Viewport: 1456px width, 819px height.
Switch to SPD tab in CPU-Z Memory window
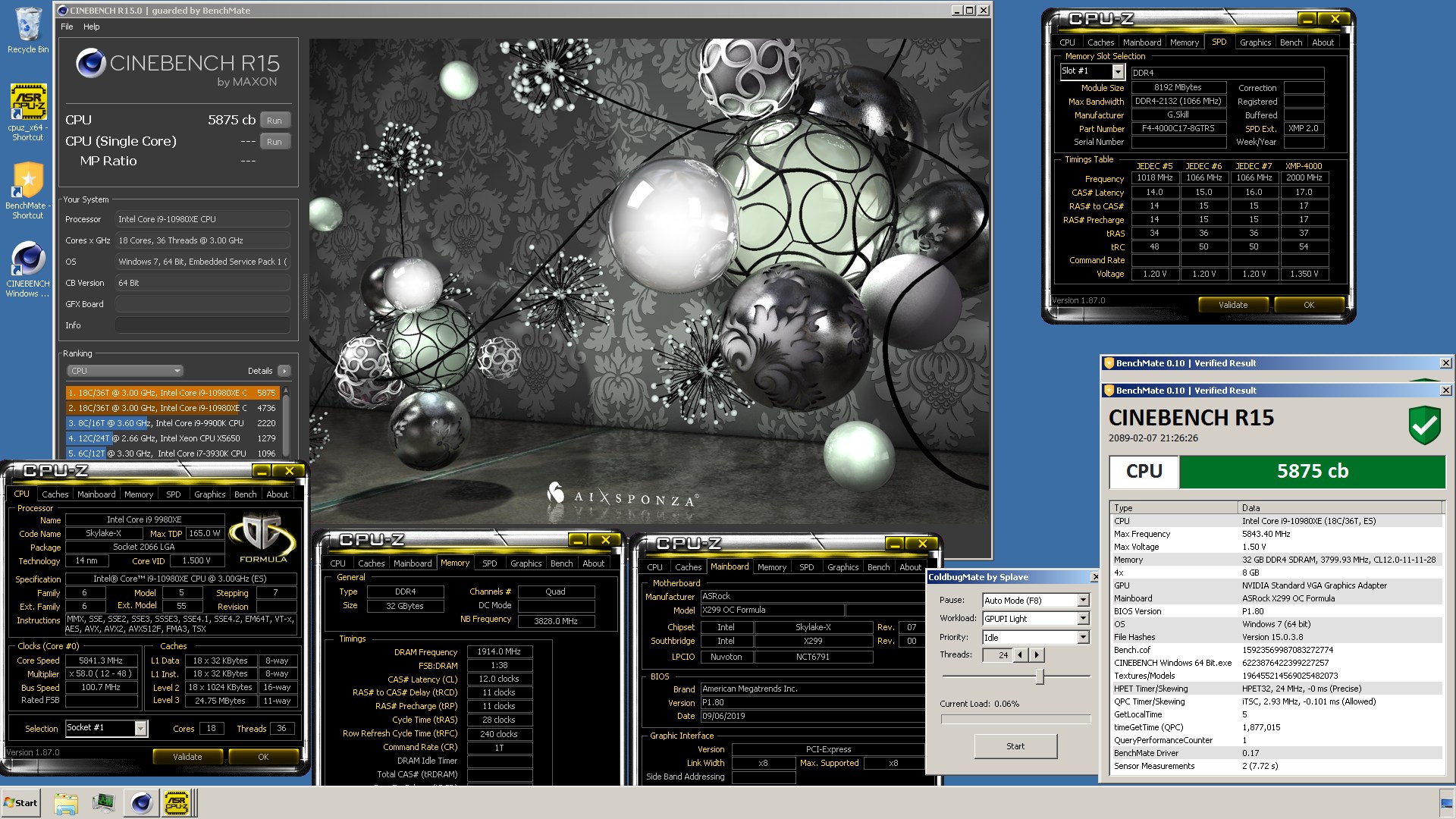[x=490, y=563]
